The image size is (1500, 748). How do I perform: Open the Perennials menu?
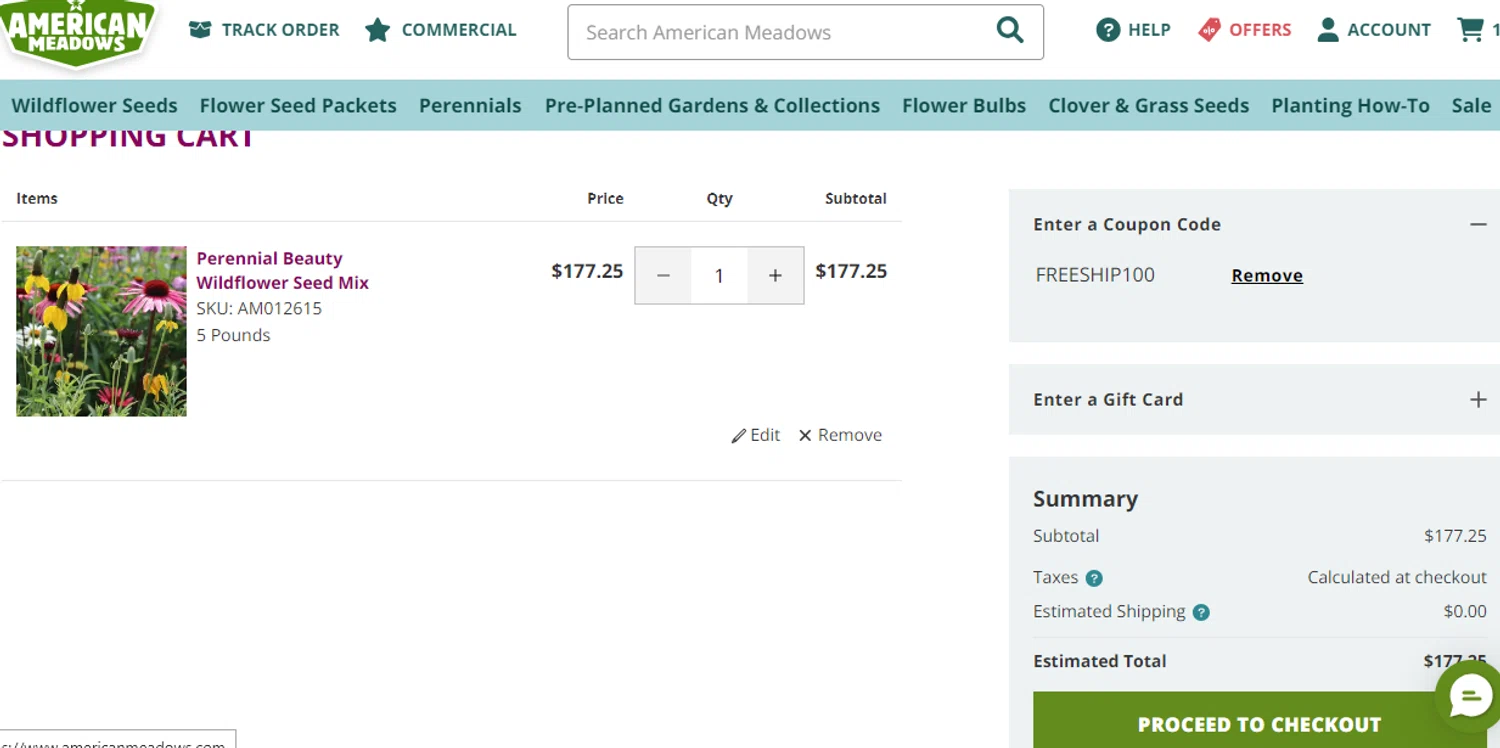pyautogui.click(x=470, y=106)
